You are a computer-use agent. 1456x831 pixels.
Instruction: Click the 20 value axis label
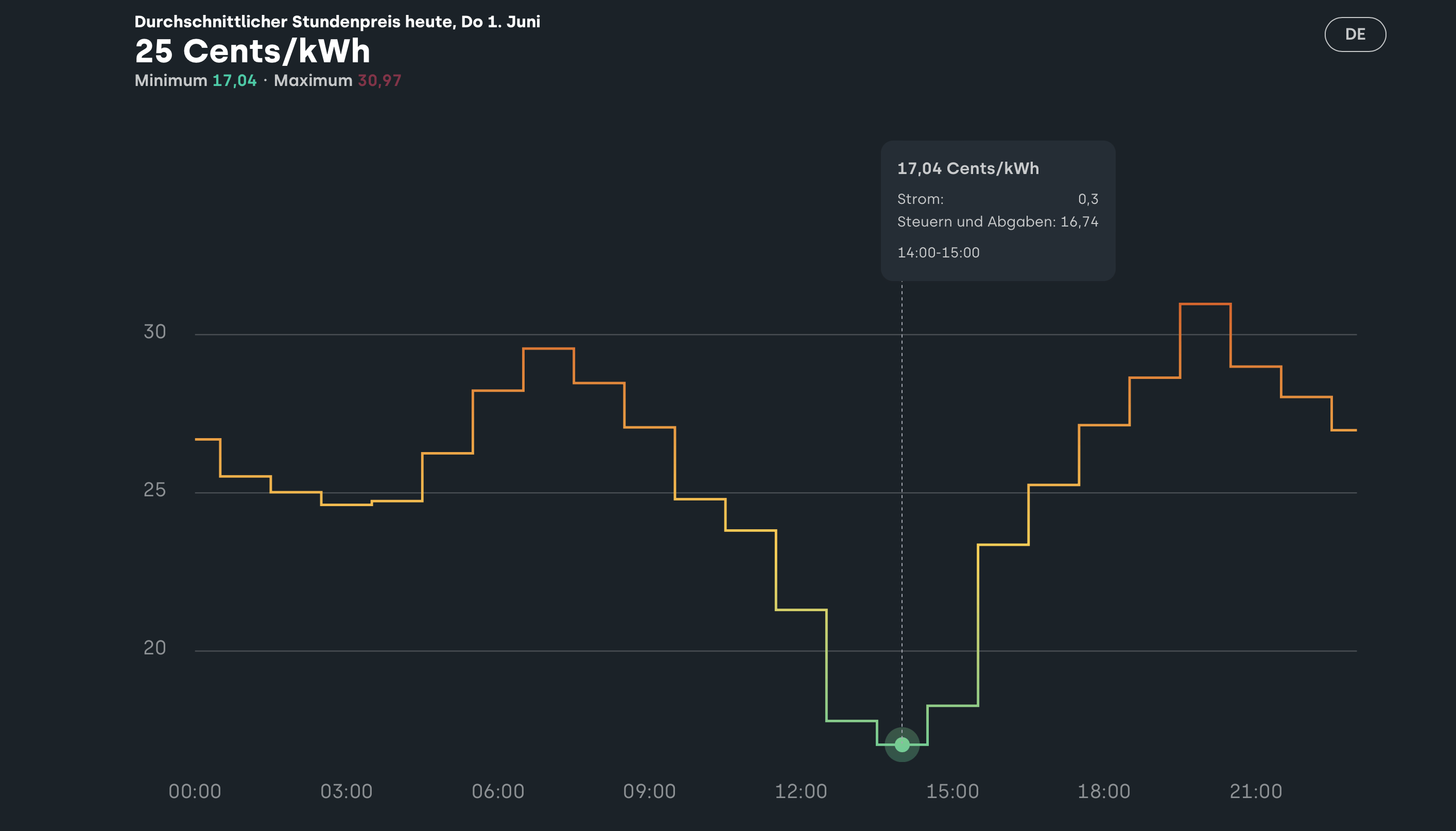pyautogui.click(x=154, y=648)
